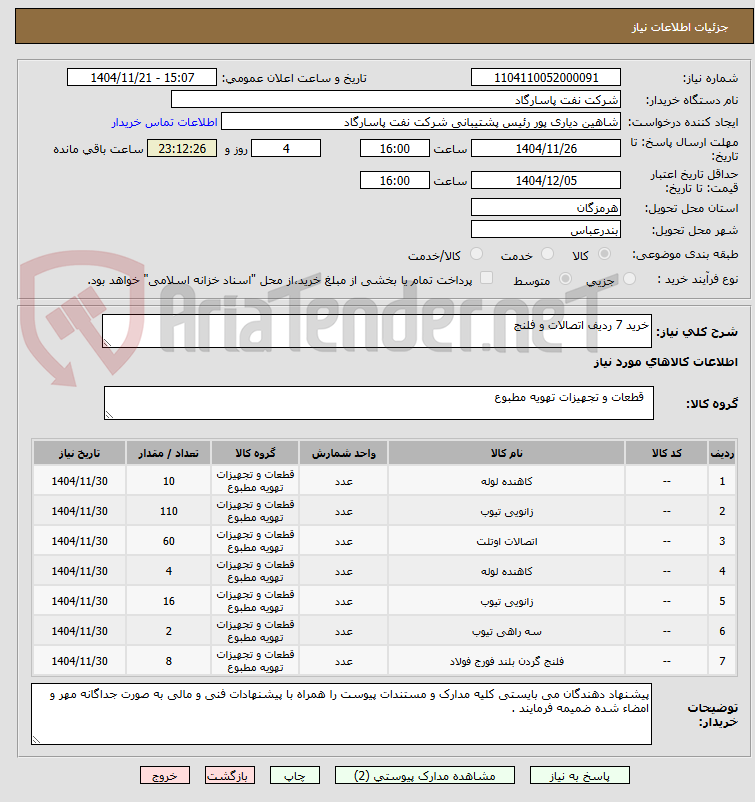Click کاهنده لوله in row 4

point(506,571)
